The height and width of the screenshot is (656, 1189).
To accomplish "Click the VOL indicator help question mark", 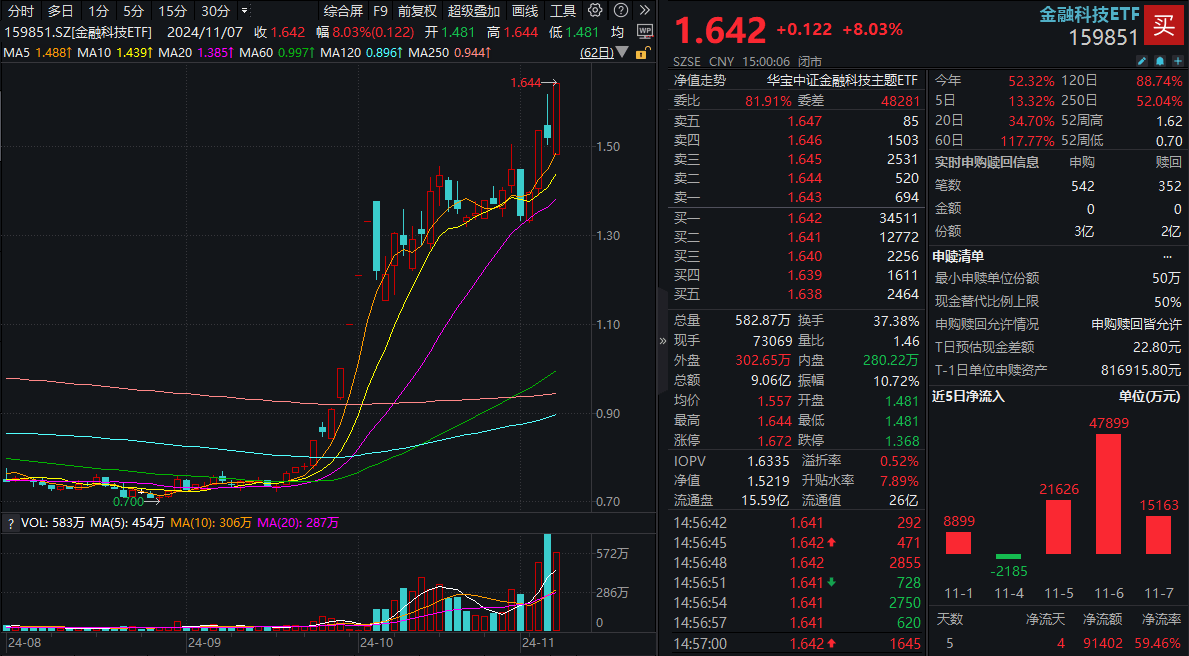I will pyautogui.click(x=11, y=522).
